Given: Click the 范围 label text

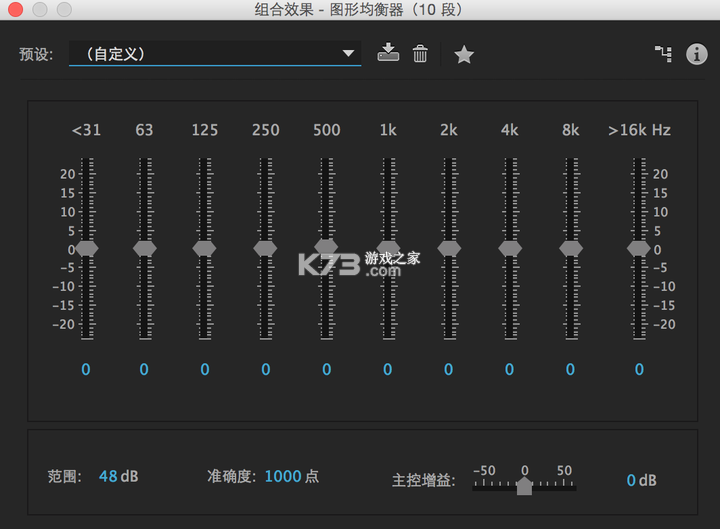Looking at the screenshot, I should (x=65, y=476).
